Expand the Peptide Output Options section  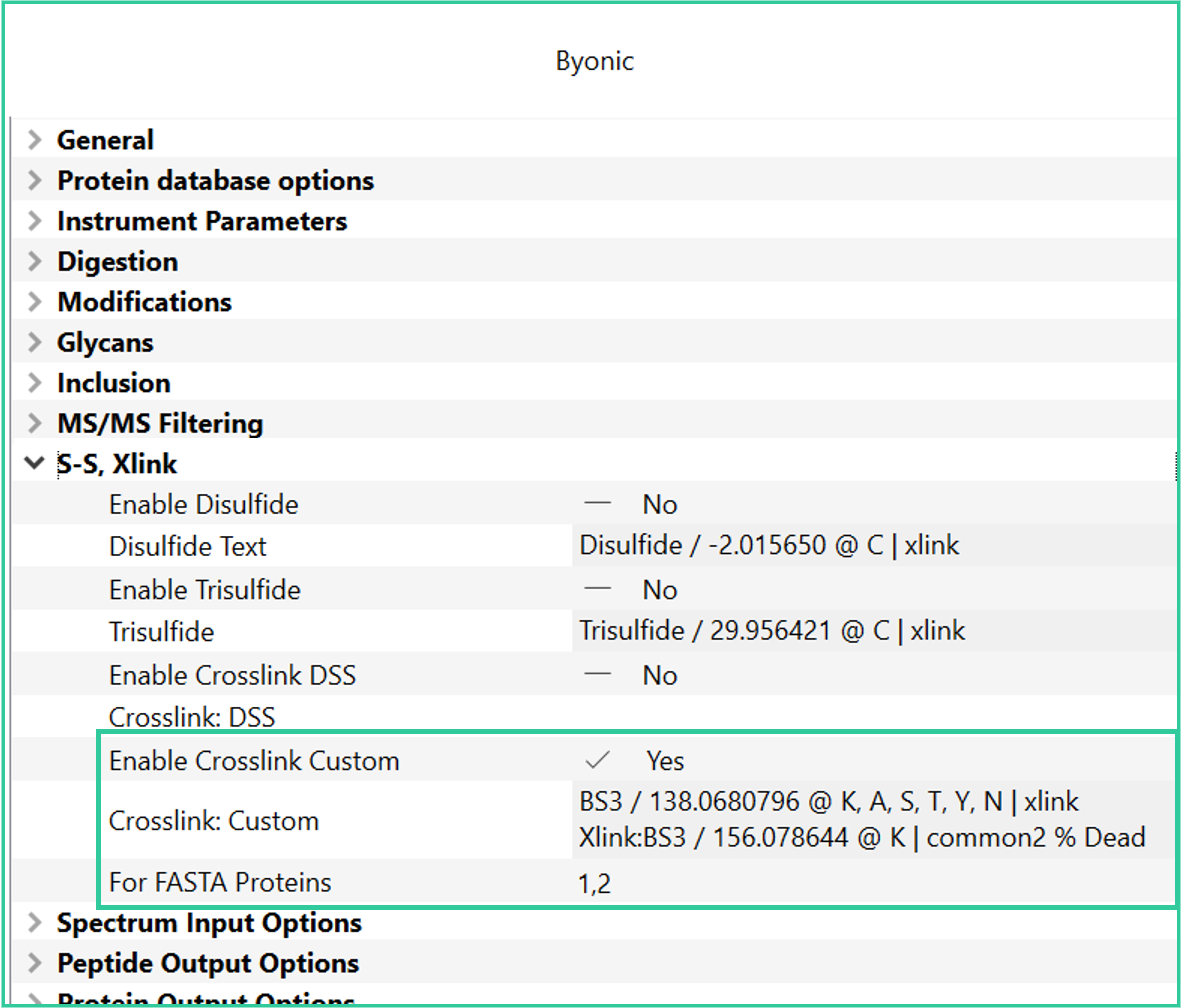(34, 963)
